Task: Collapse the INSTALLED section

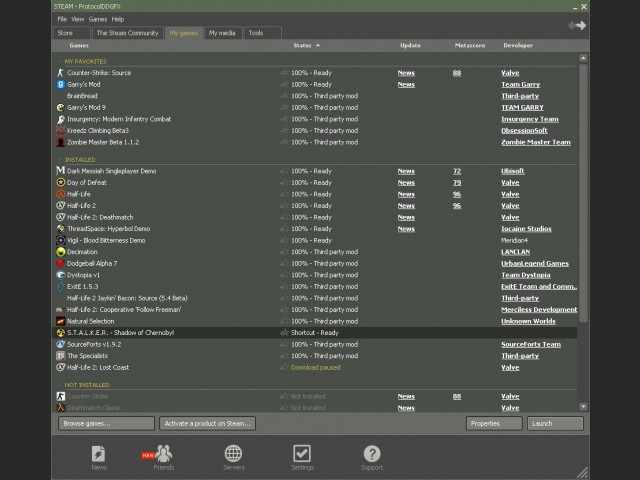Action: point(59,160)
